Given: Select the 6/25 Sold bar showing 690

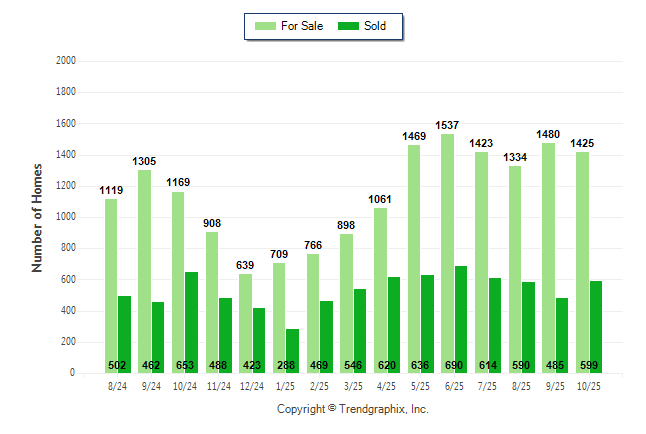Looking at the screenshot, I should (460, 315).
